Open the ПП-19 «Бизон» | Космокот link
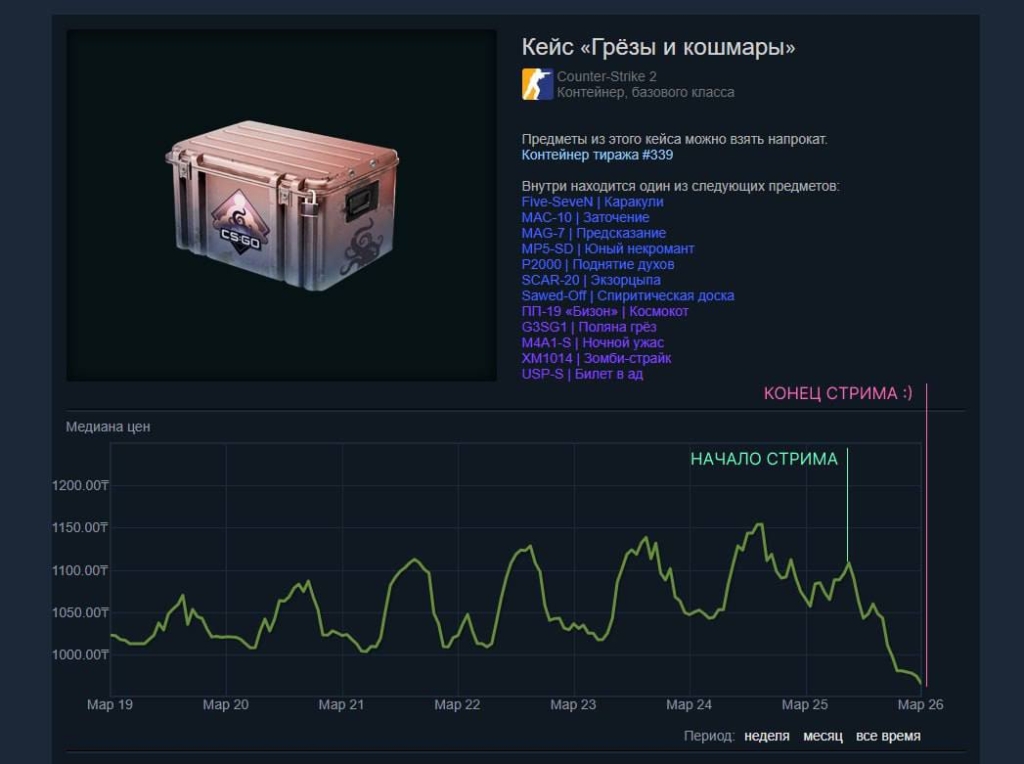 (604, 311)
